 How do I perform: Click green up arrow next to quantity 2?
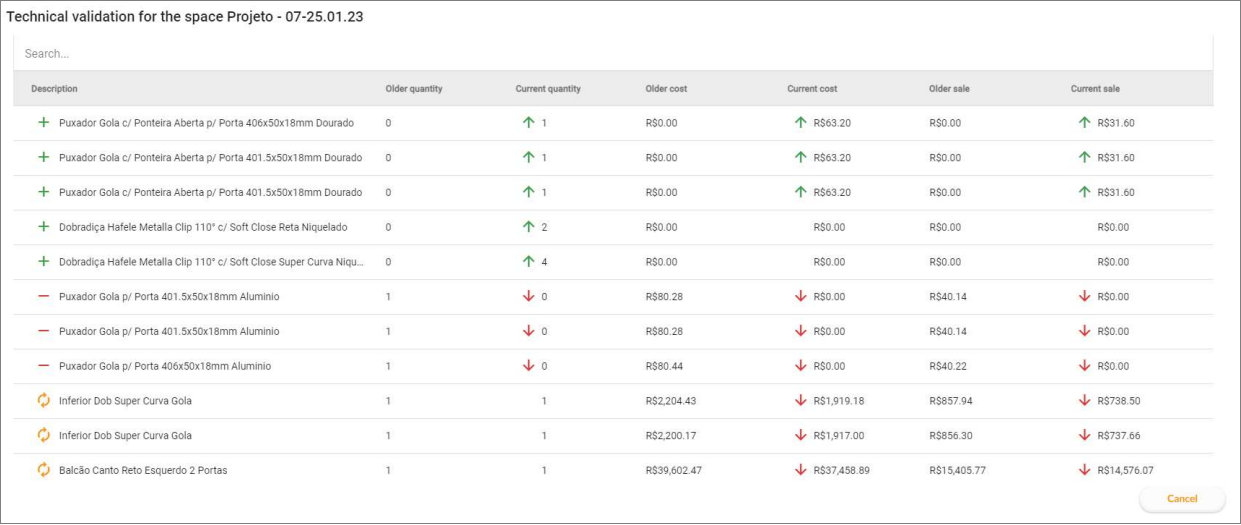pyautogui.click(x=528, y=227)
